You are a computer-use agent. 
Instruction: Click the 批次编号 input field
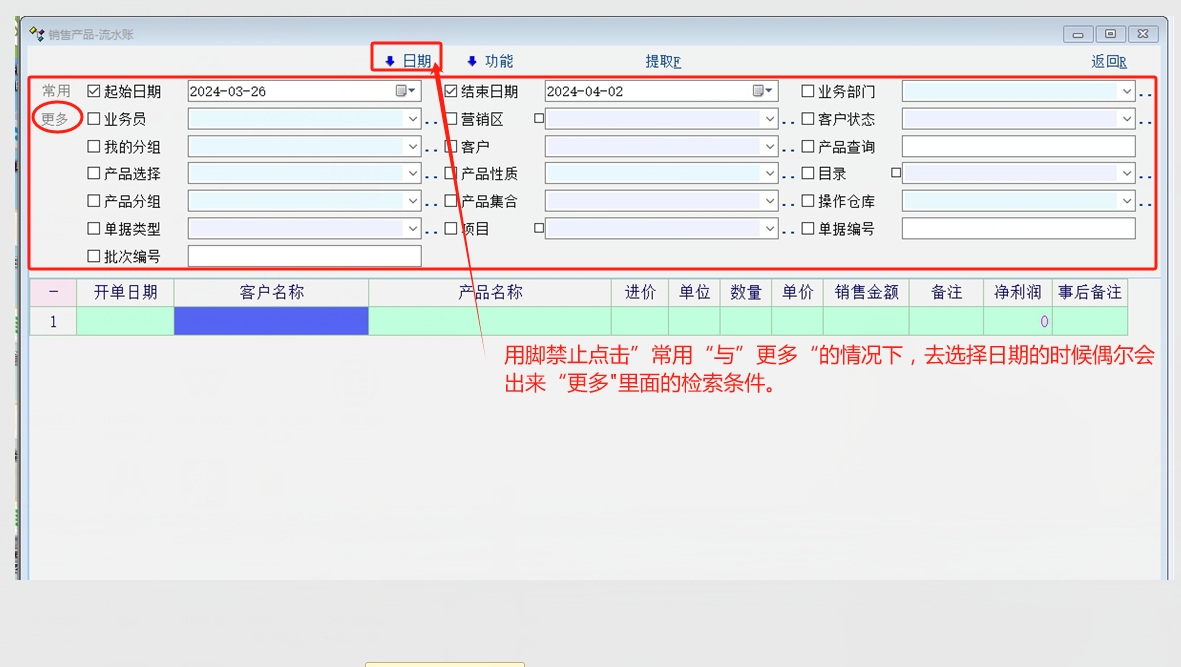[x=304, y=256]
